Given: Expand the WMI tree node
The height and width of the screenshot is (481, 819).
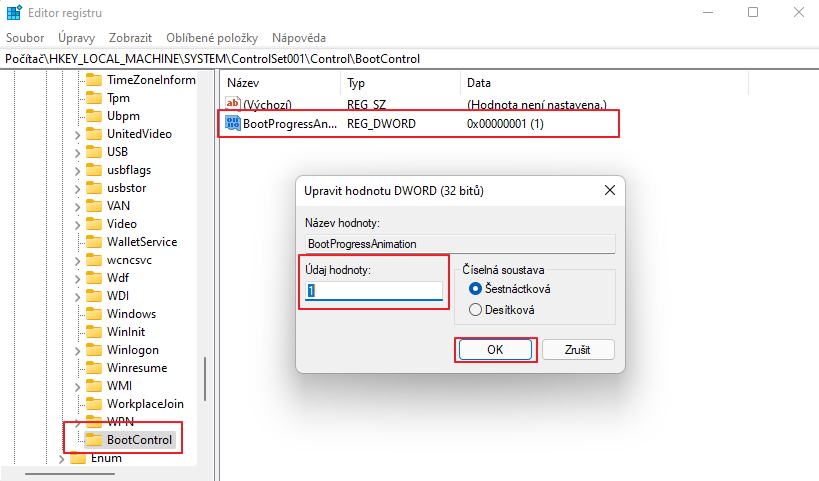Looking at the screenshot, I should 78,386.
